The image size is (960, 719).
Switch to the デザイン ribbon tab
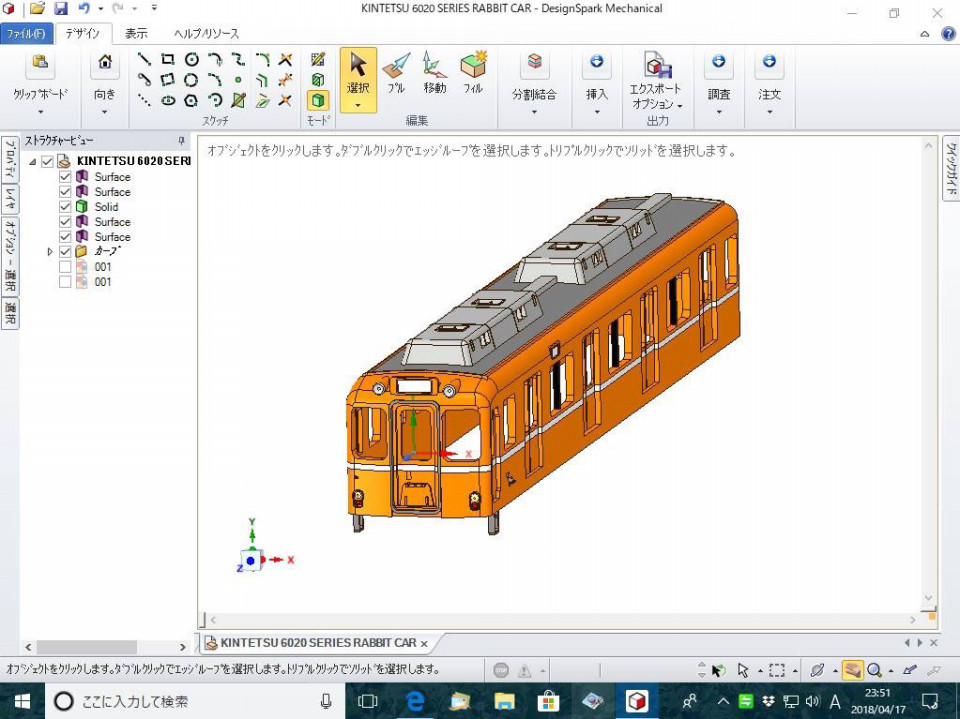(83, 34)
